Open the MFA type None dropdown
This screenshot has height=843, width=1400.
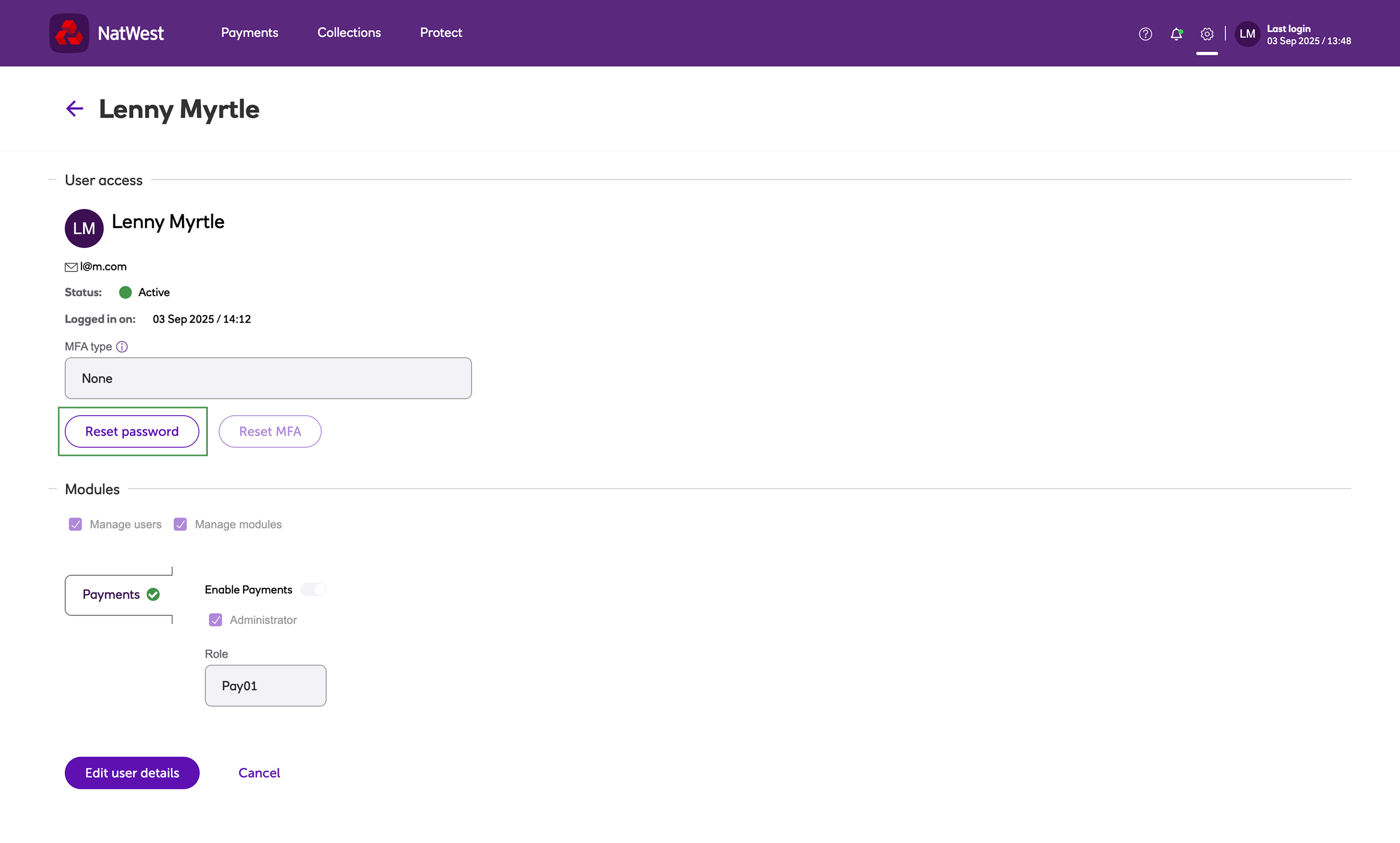point(268,378)
